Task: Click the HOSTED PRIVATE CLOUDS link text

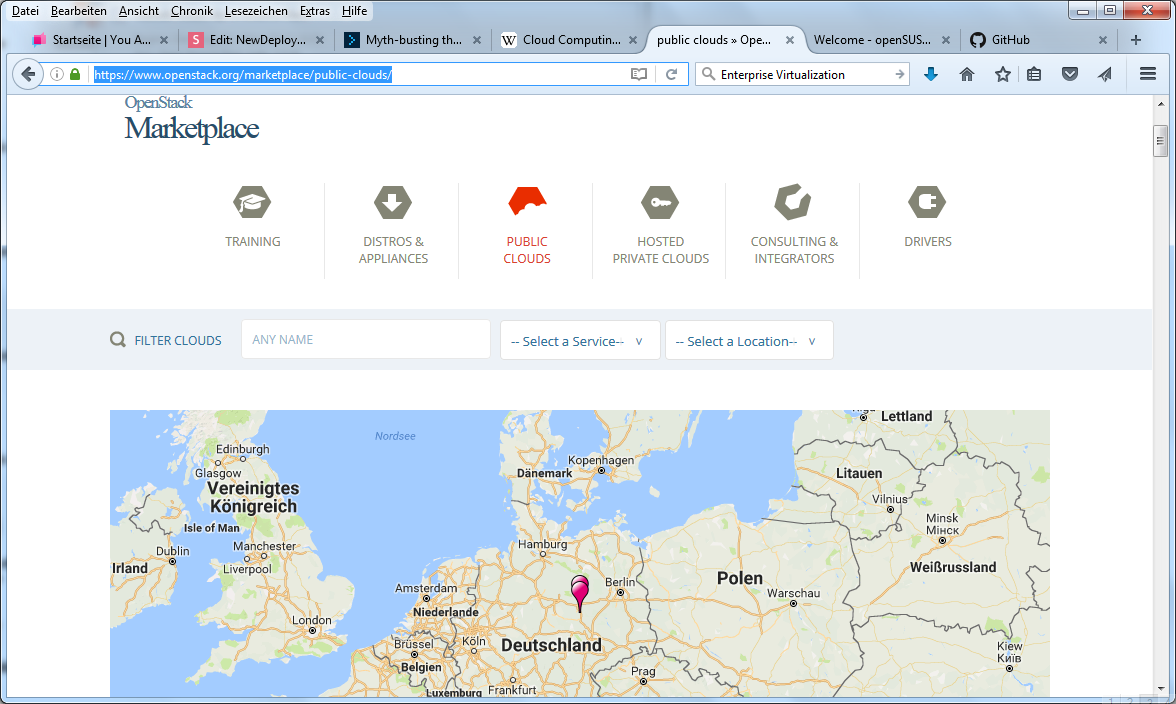Action: pos(661,250)
